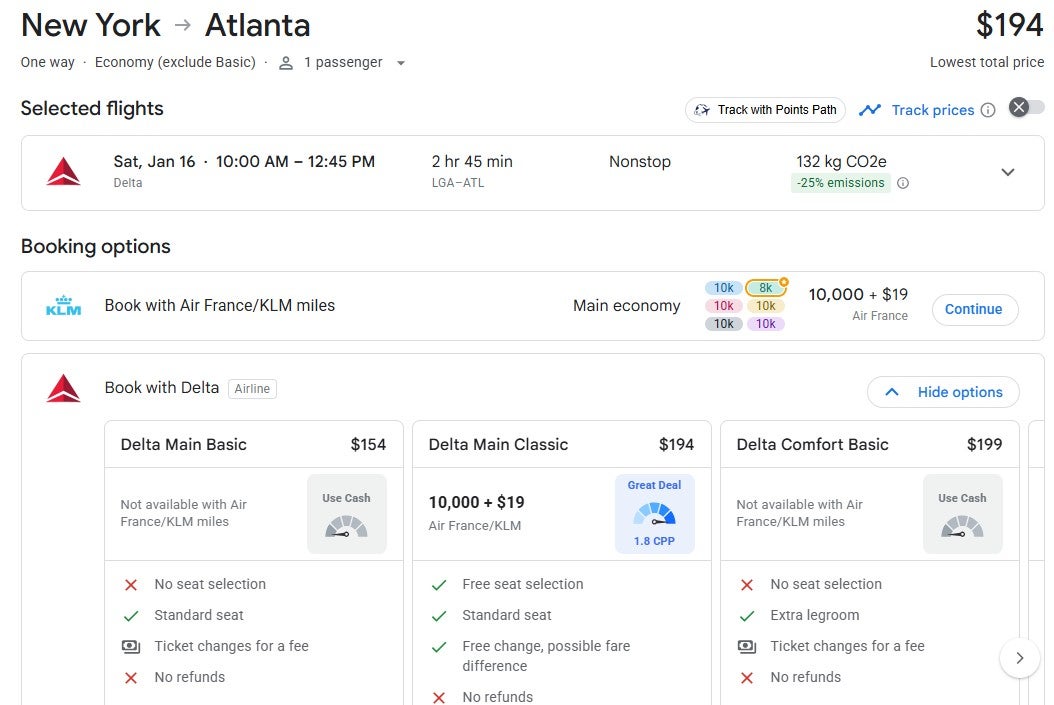
Task: Click the red X beside No seat selection in Main Basic
Action: tap(131, 585)
